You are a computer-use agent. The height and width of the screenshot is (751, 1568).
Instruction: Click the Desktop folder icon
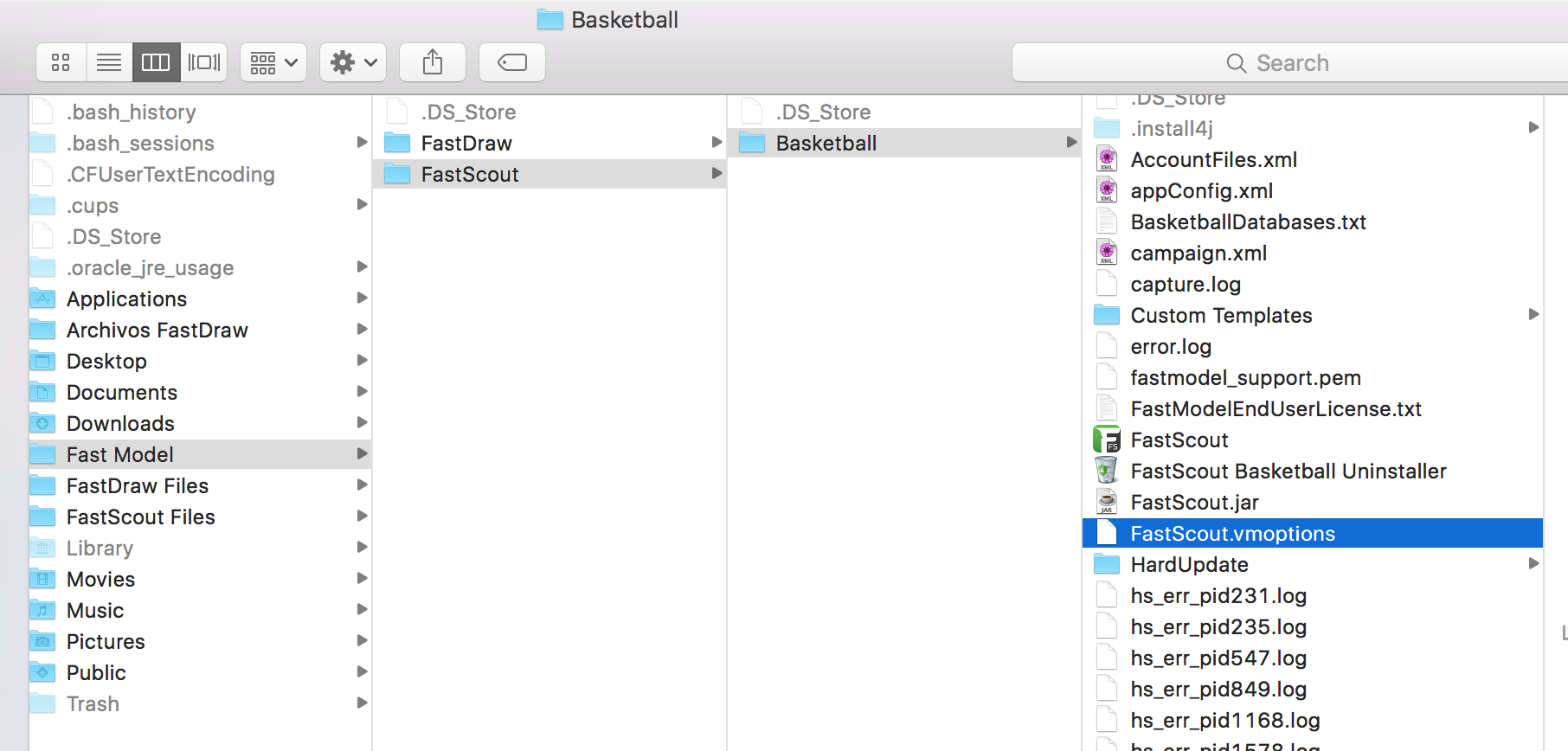(x=42, y=362)
